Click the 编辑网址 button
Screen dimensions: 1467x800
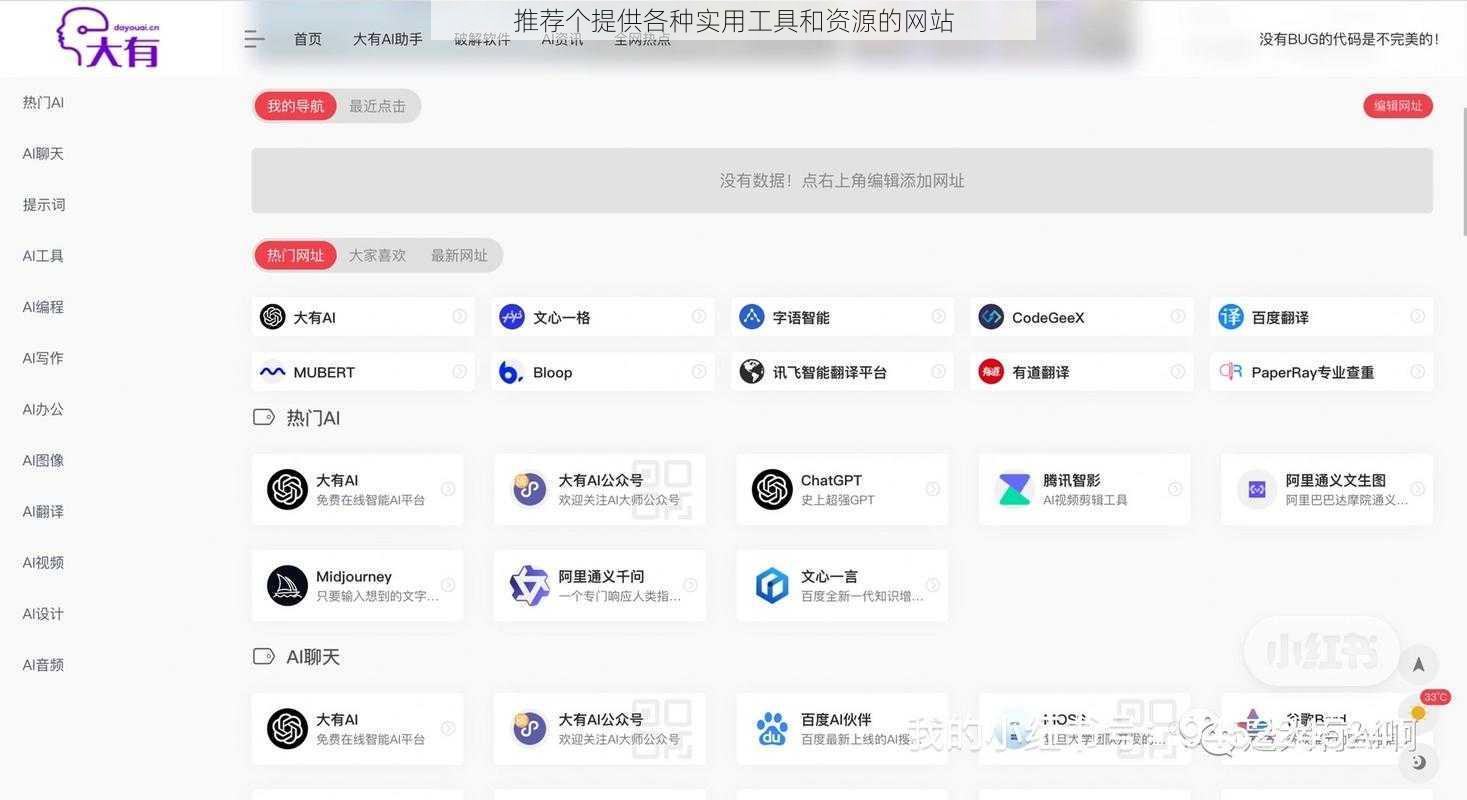(1398, 106)
